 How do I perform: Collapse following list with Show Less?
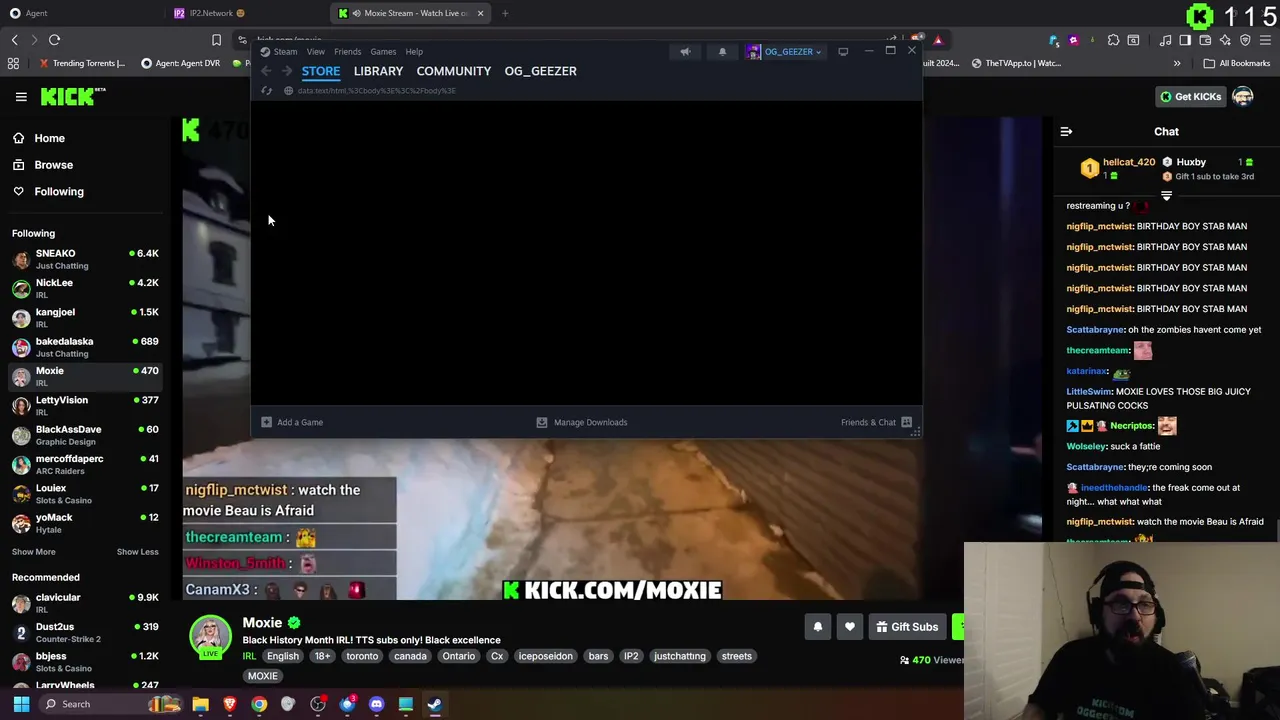coord(137,552)
